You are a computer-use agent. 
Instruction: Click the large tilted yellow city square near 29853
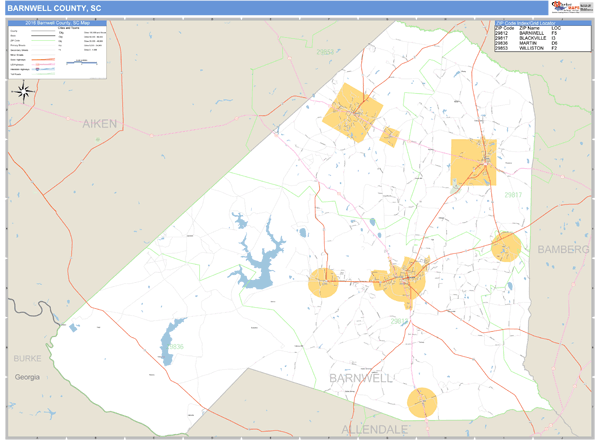(x=352, y=112)
